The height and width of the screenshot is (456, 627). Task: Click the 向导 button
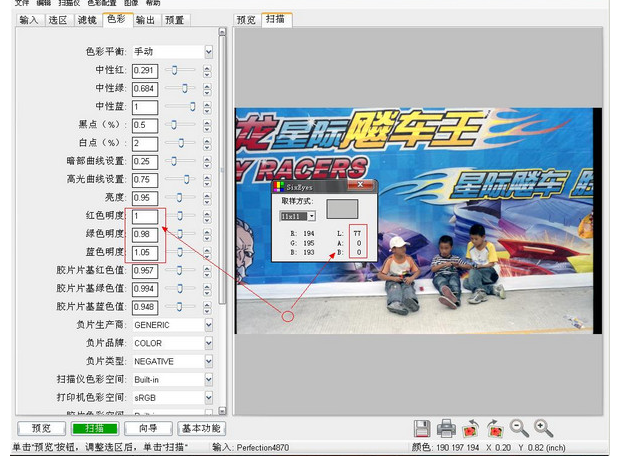point(148,428)
